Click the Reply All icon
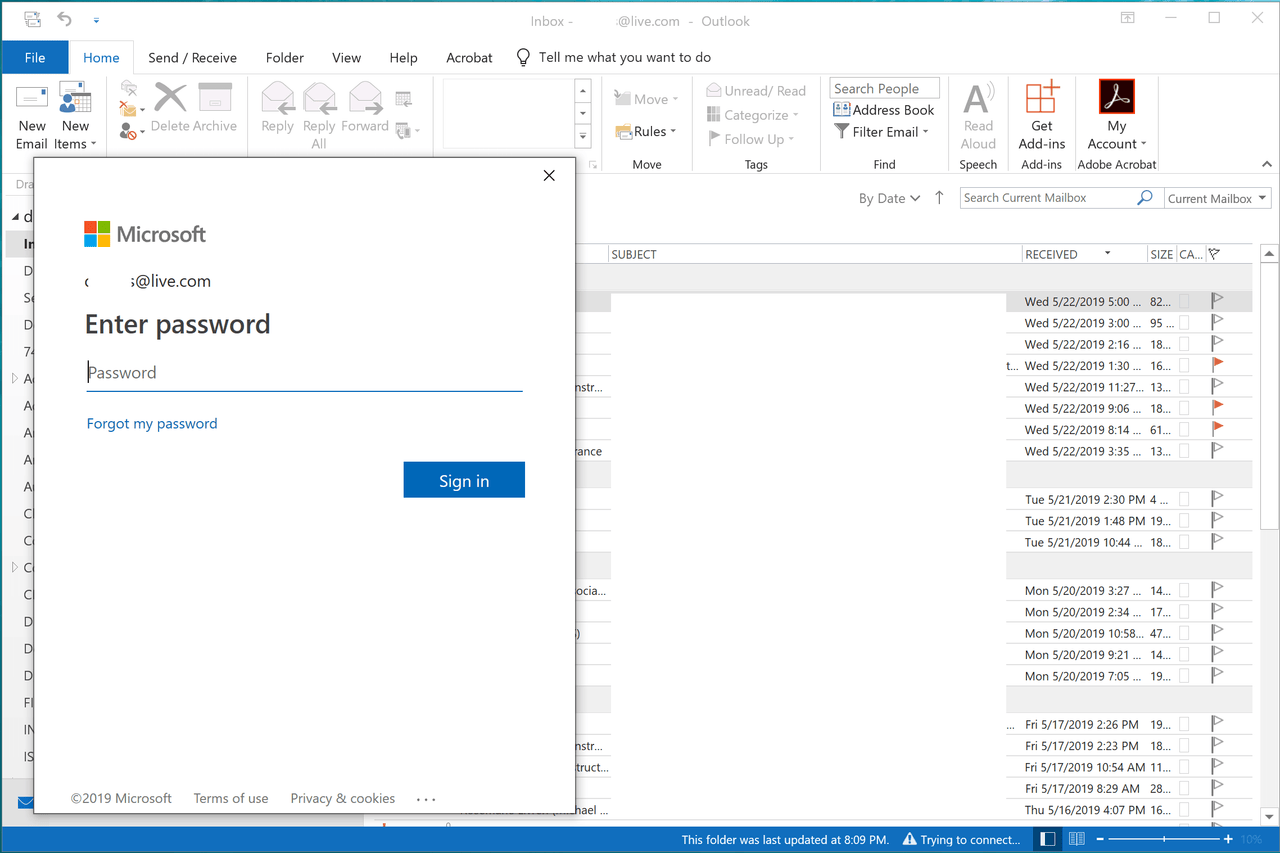The image size is (1280, 853). click(x=319, y=98)
